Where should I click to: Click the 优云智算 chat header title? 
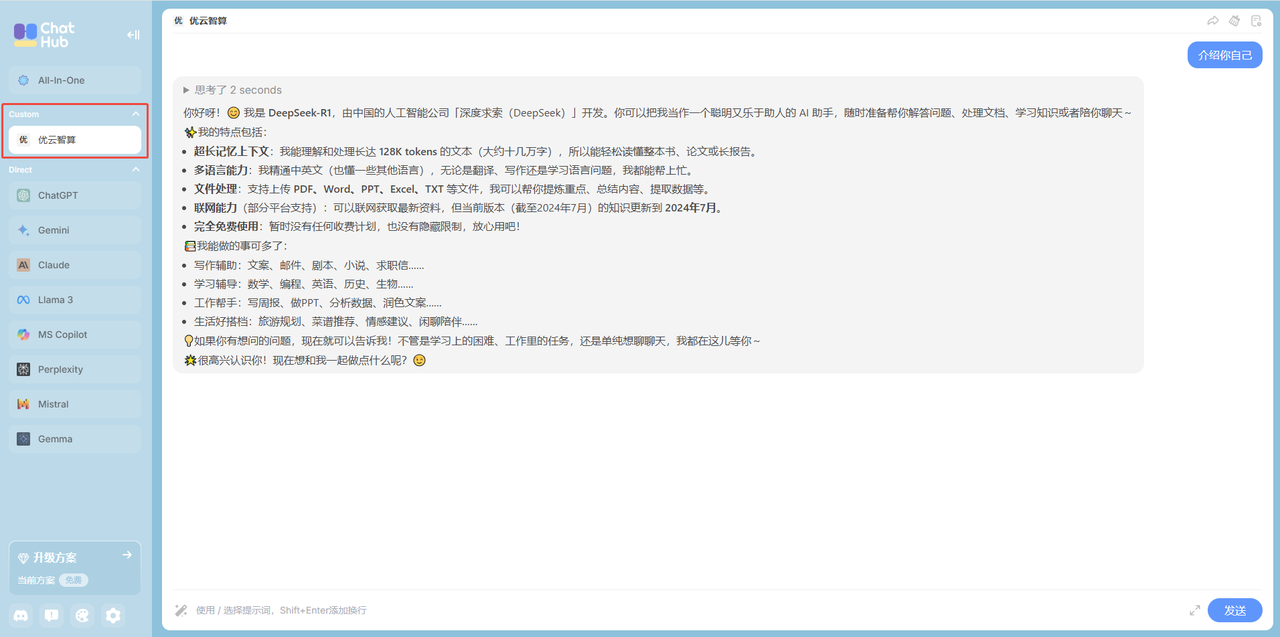click(208, 20)
